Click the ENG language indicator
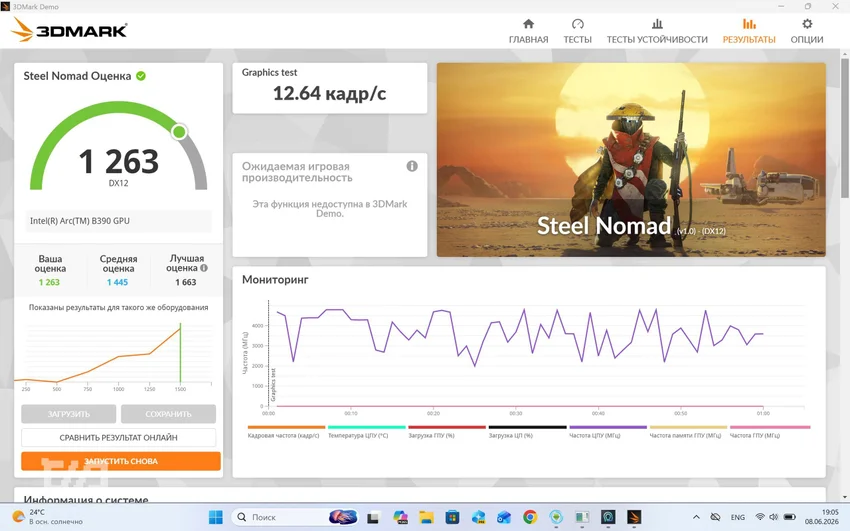850x531 pixels. coord(737,517)
